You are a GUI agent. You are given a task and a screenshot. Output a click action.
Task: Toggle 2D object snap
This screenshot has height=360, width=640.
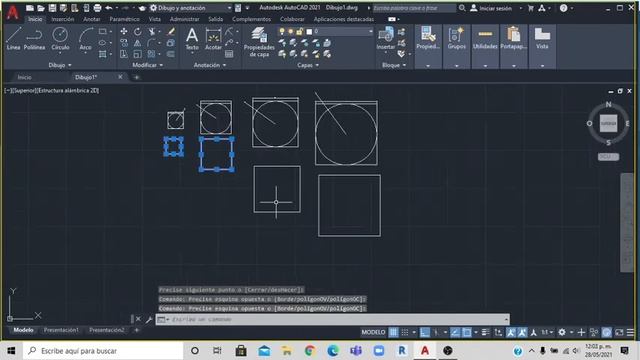pyautogui.click(x=467, y=332)
